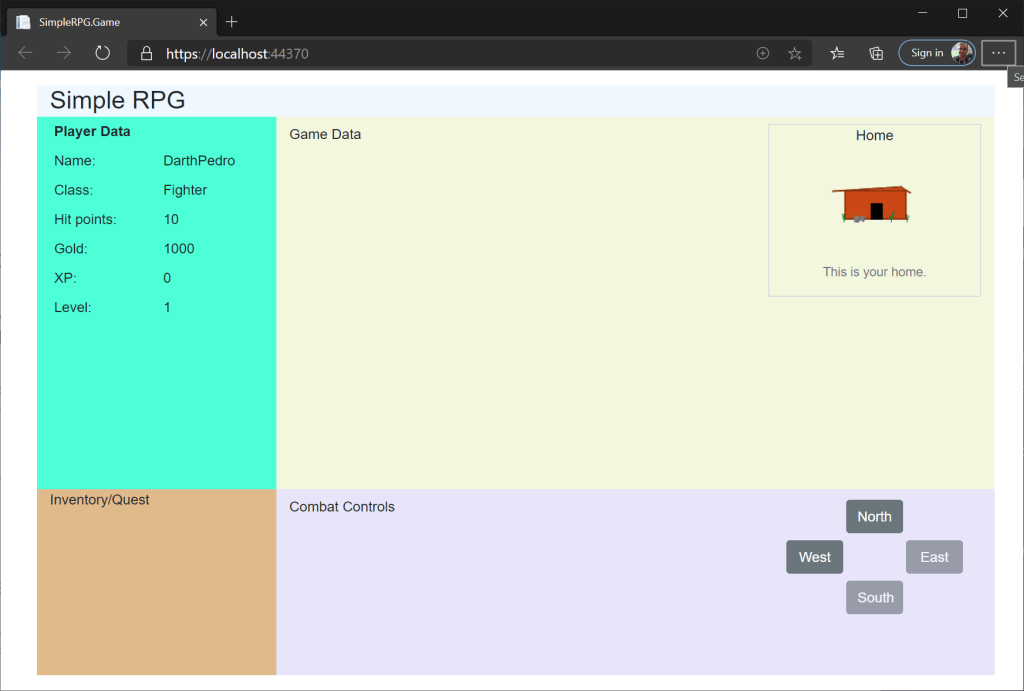
Task: Click the Sign in profile button
Action: (x=937, y=53)
